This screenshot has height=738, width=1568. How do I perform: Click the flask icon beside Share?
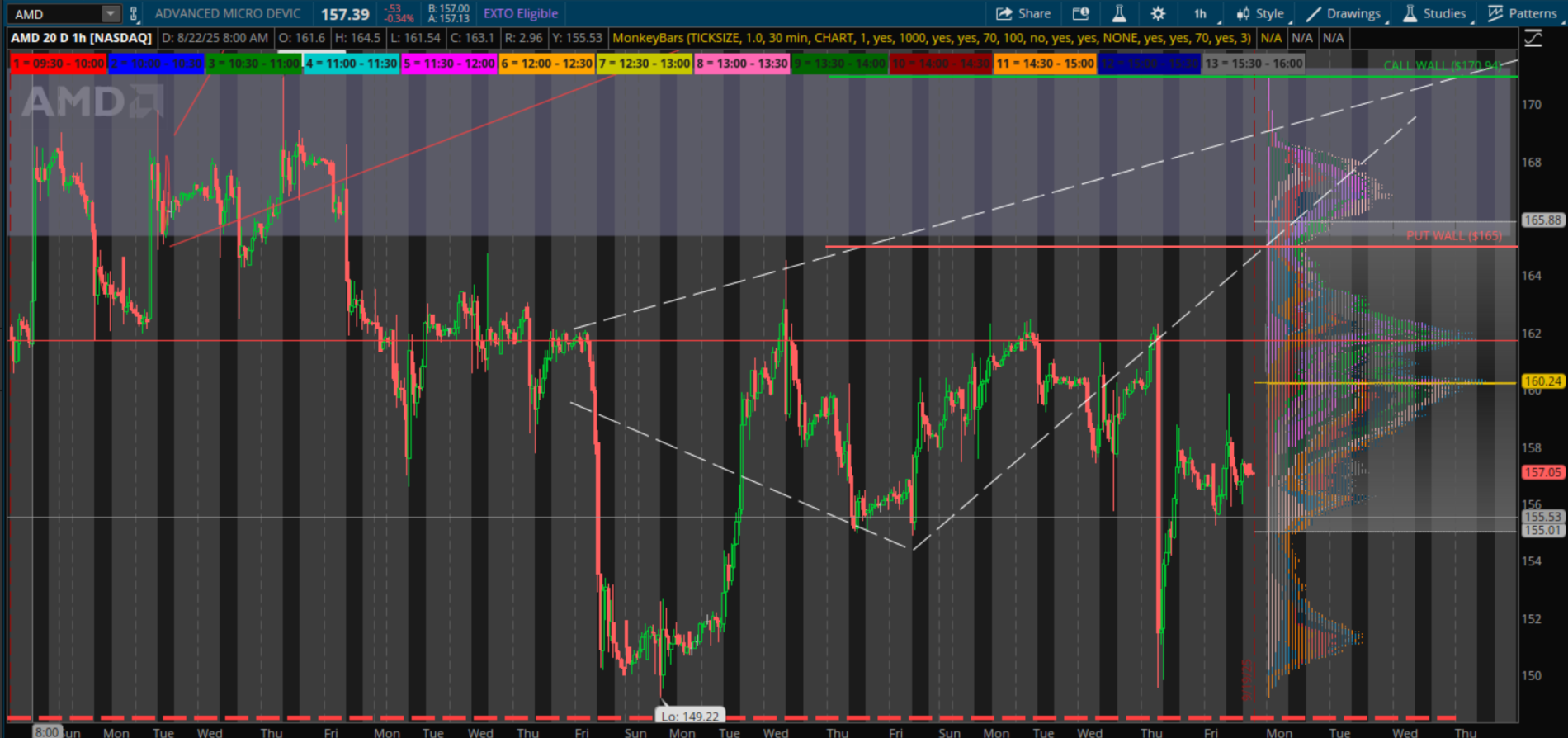click(x=1119, y=13)
